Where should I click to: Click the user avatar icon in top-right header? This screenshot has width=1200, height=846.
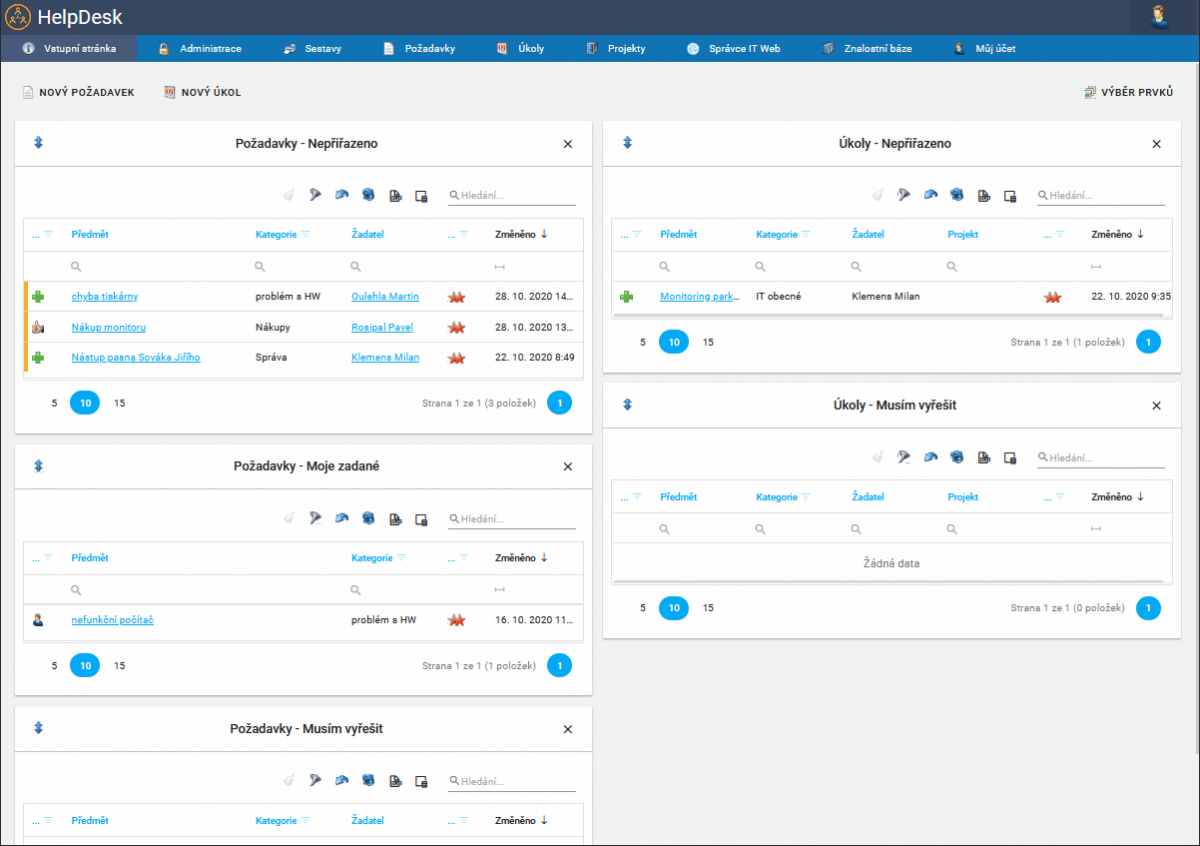point(1160,17)
